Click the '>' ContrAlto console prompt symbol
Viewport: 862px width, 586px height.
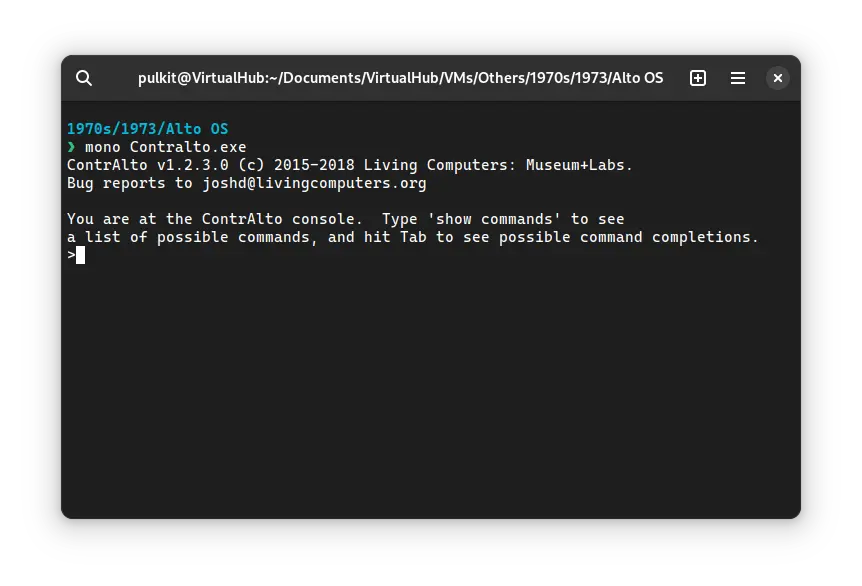click(71, 255)
